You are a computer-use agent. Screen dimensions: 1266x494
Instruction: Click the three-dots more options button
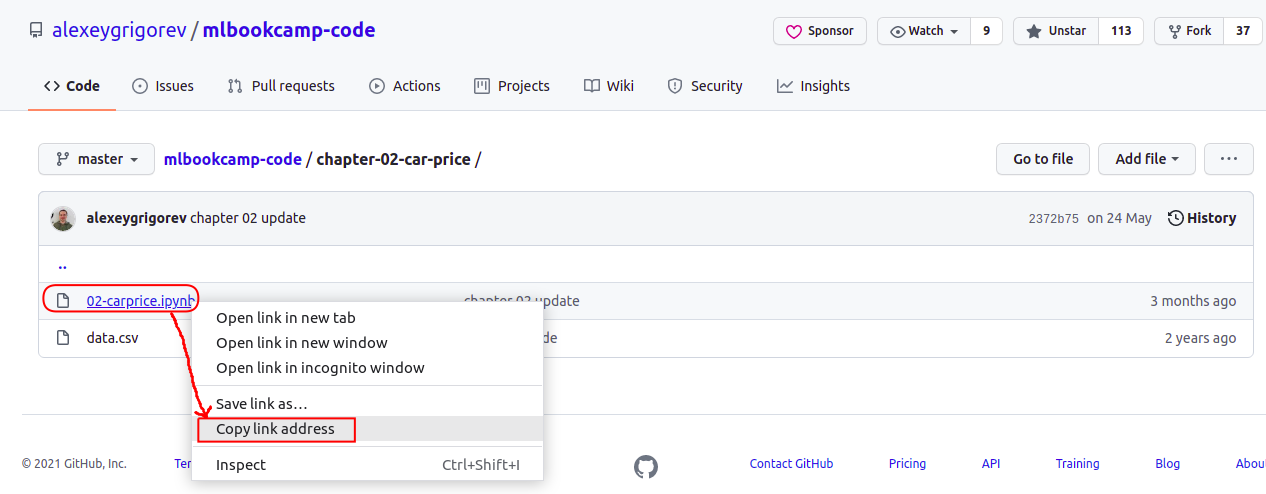[x=1229, y=159]
